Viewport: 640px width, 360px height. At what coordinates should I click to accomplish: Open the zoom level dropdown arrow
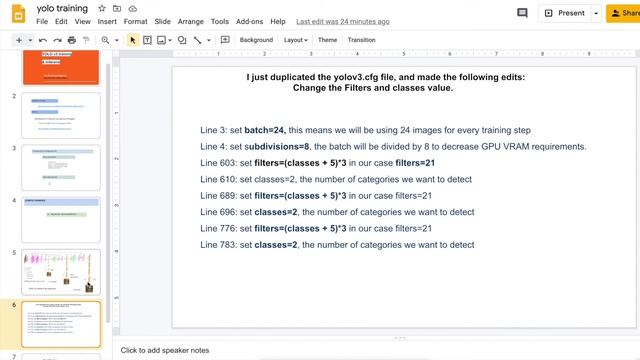click(x=116, y=40)
